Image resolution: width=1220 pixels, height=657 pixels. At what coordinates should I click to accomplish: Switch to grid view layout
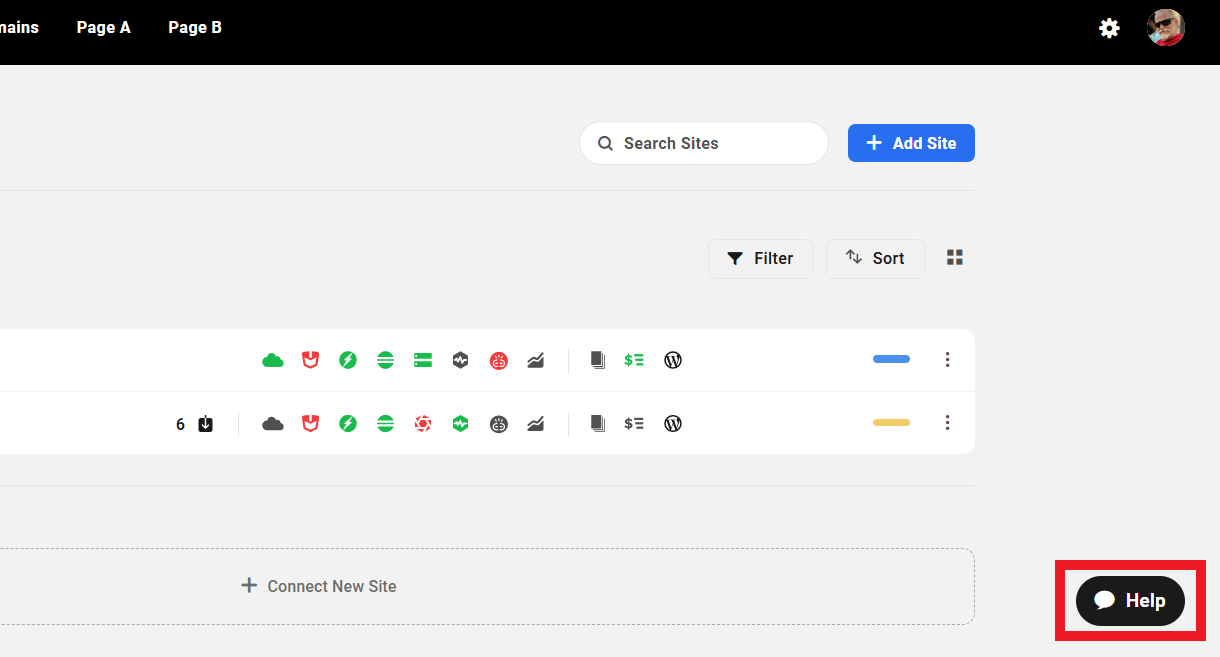pos(955,258)
